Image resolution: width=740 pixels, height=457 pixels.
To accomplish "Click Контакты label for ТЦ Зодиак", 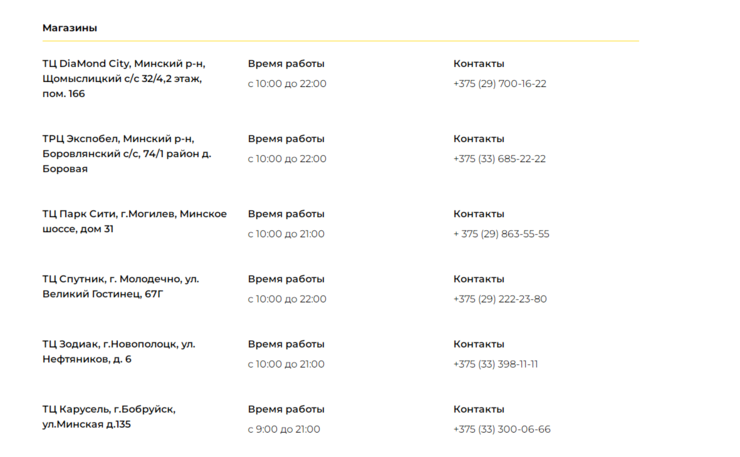I will (x=478, y=344).
